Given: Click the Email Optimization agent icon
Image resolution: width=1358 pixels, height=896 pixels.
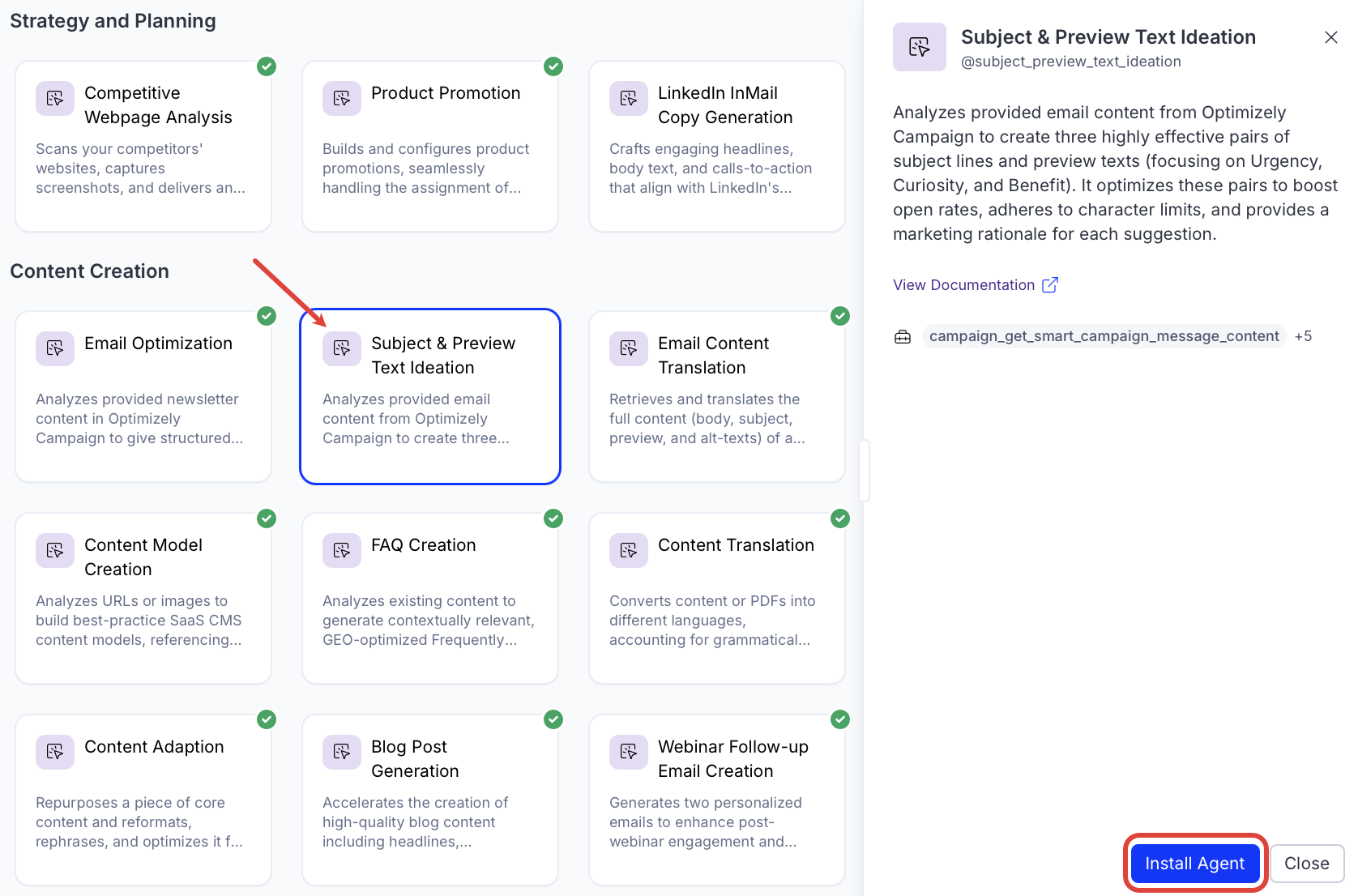Looking at the screenshot, I should [x=54, y=348].
